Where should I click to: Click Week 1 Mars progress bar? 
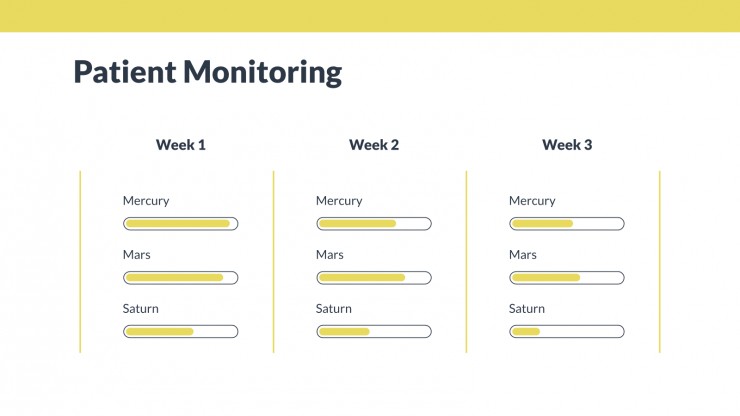tap(181, 278)
